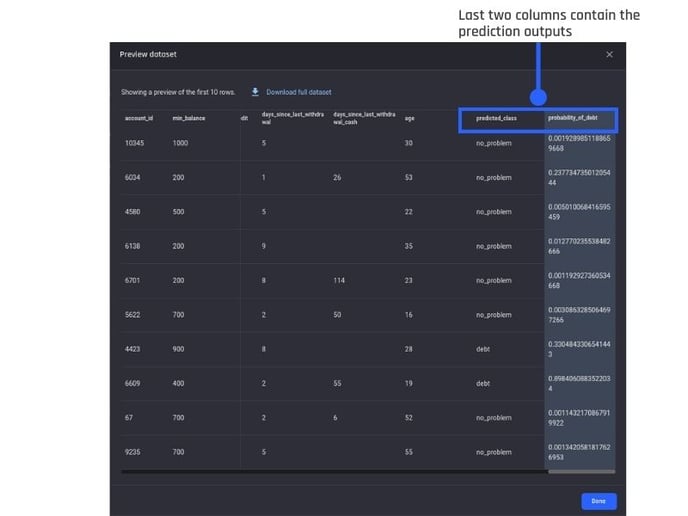688x516 pixels.
Task: Click probability value 0.330484330654144
Action: [x=579, y=349]
